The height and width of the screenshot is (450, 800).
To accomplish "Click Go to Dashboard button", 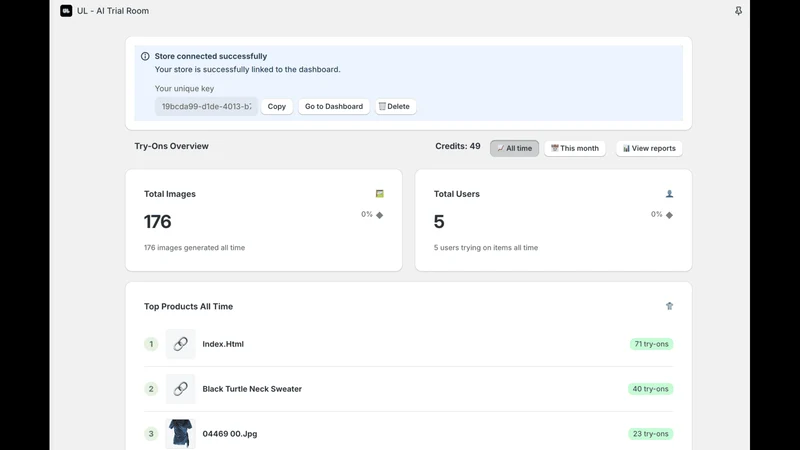I will click(334, 106).
